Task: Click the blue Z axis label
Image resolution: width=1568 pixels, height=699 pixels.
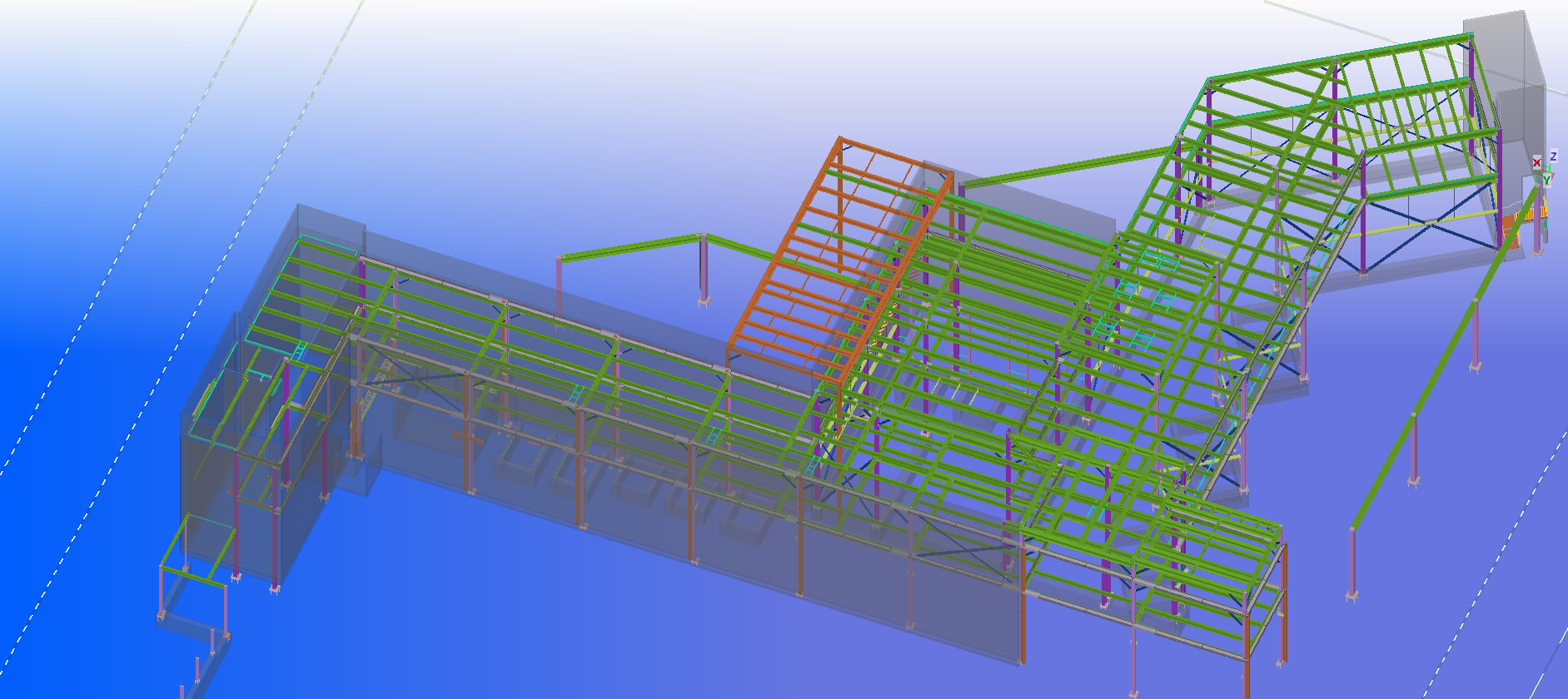Action: coord(1553,156)
